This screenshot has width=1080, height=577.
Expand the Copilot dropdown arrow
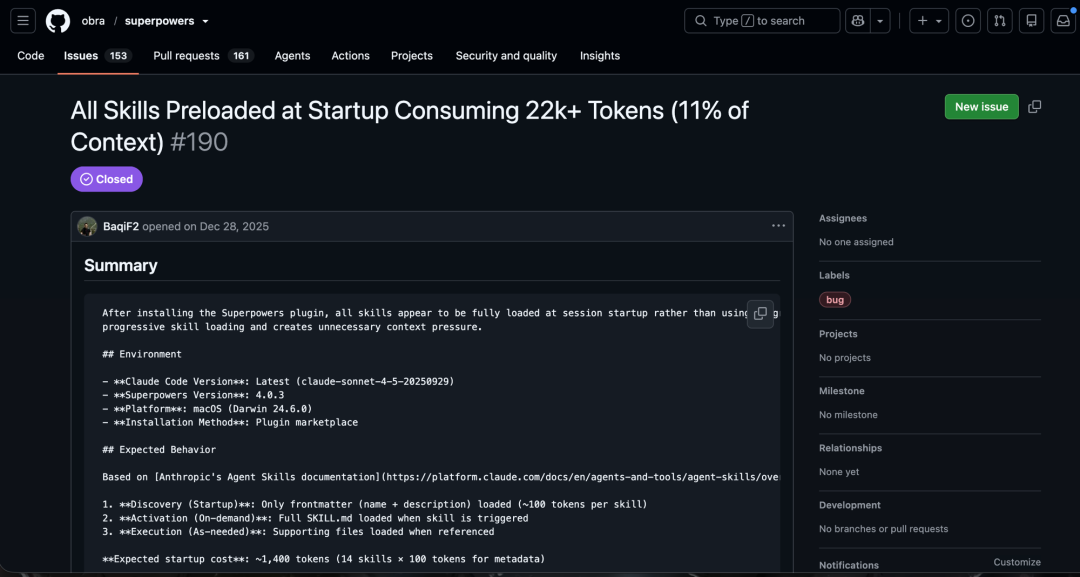point(880,21)
